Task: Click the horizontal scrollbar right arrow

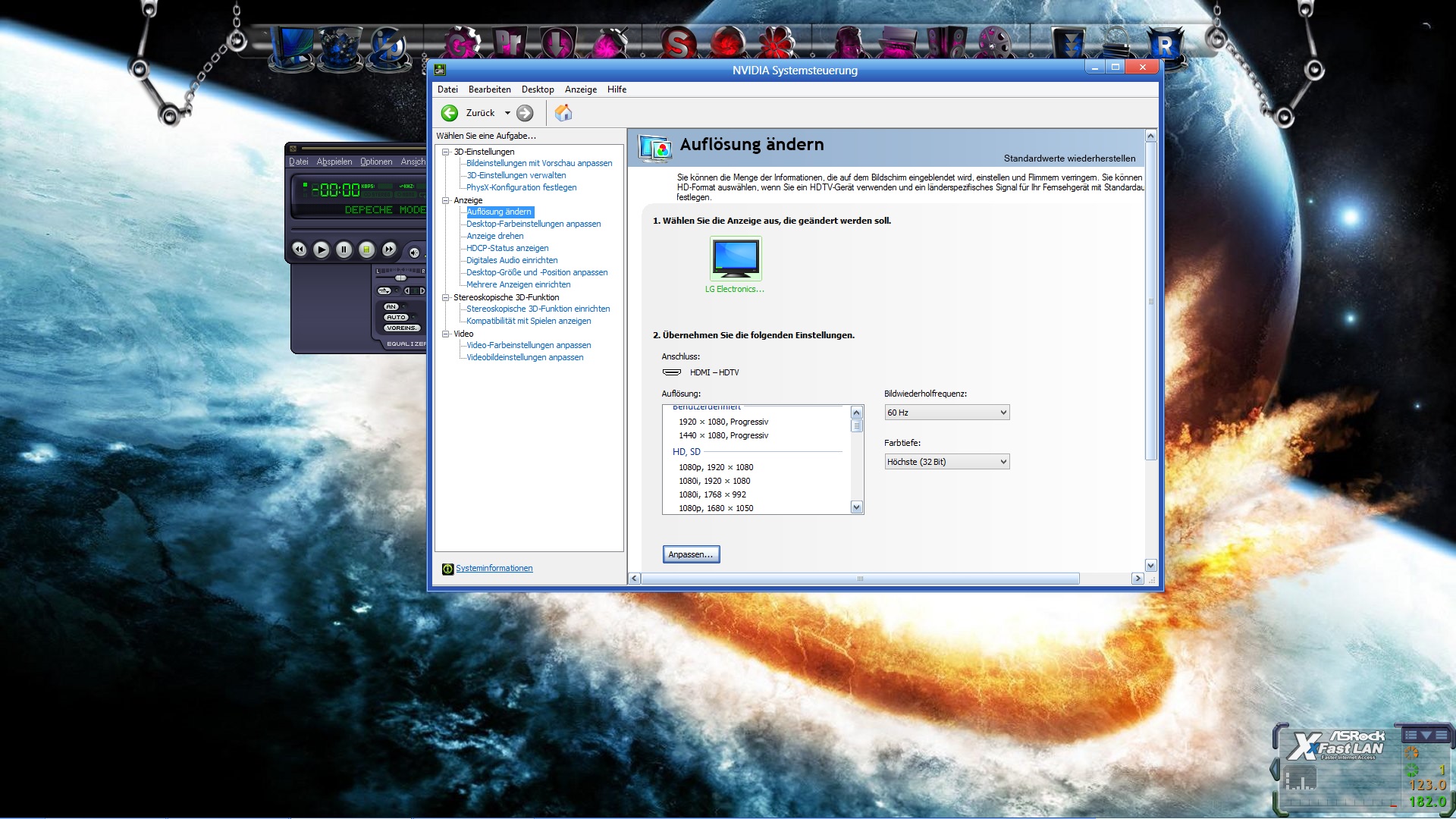Action: coord(1137,579)
